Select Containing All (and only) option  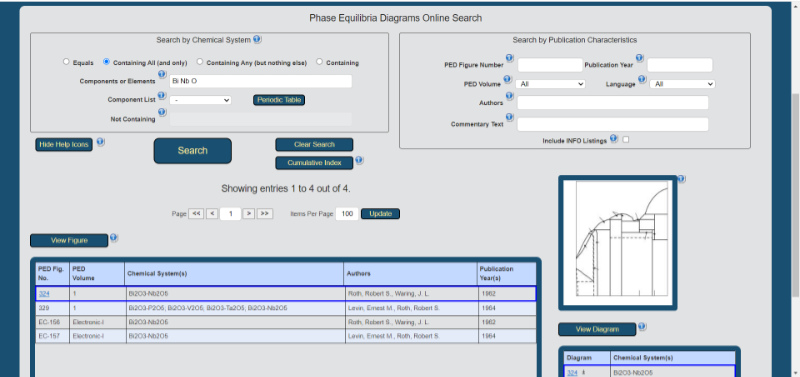(106, 62)
